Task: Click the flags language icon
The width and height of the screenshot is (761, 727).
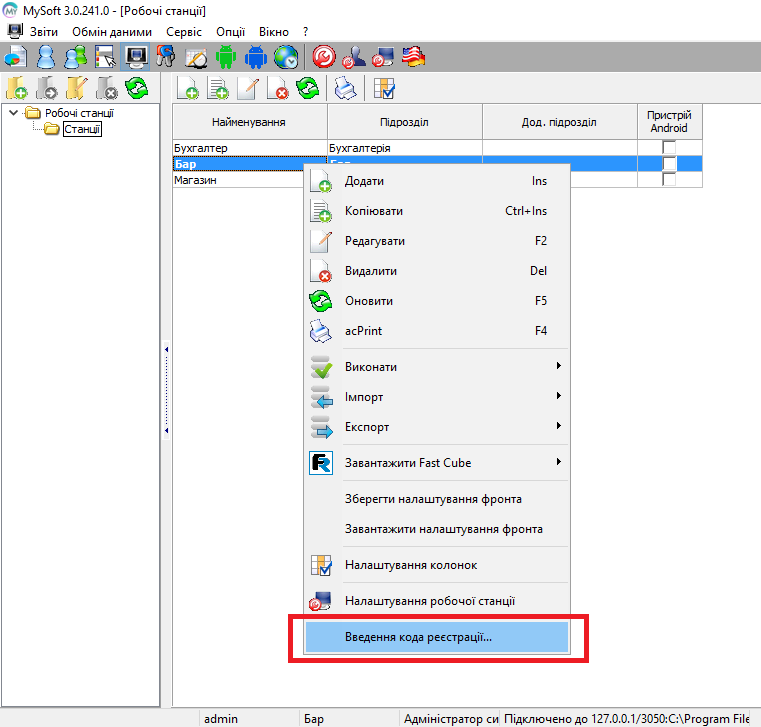Action: coord(414,57)
